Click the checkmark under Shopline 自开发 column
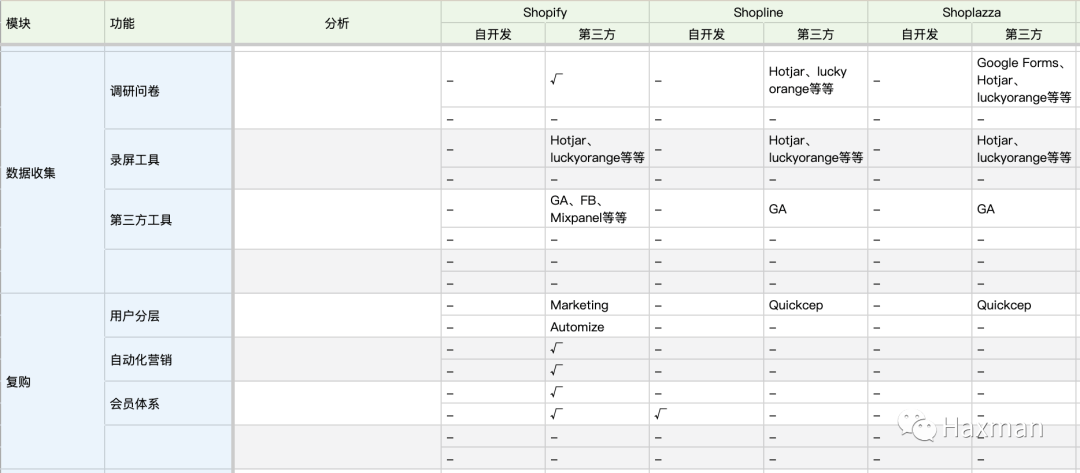The height and width of the screenshot is (473, 1080). (x=662, y=414)
